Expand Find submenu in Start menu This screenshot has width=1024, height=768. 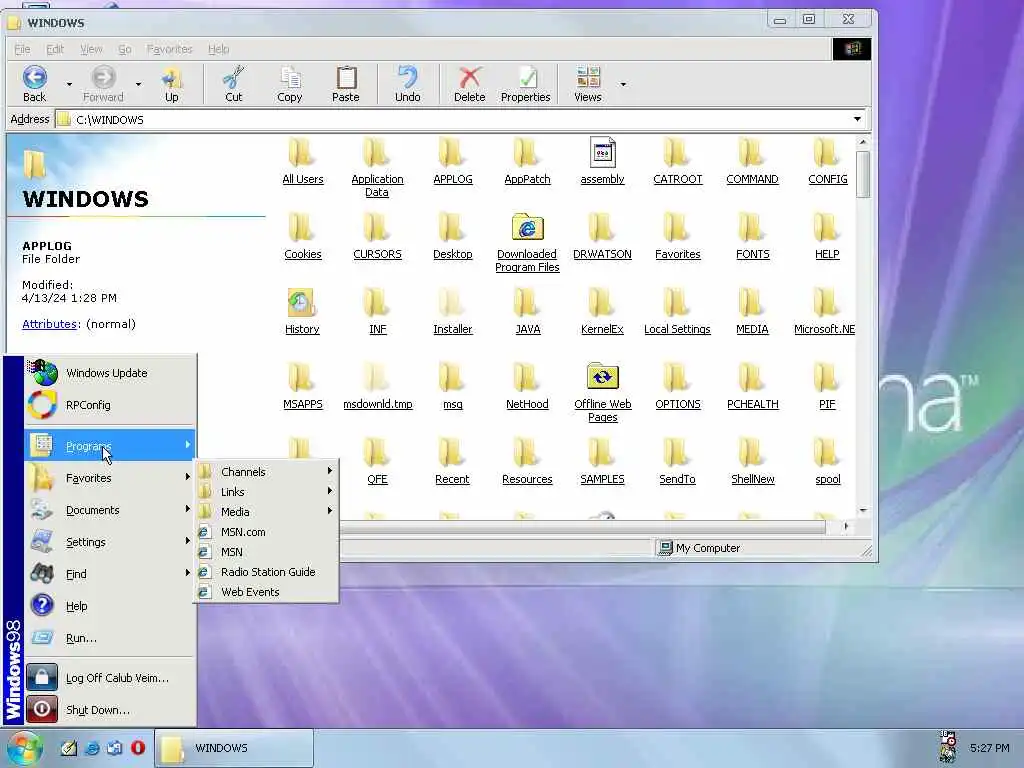[110, 574]
